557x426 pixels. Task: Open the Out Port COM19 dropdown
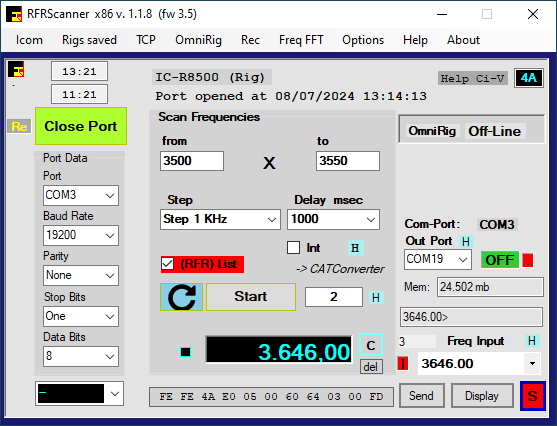(x=463, y=260)
